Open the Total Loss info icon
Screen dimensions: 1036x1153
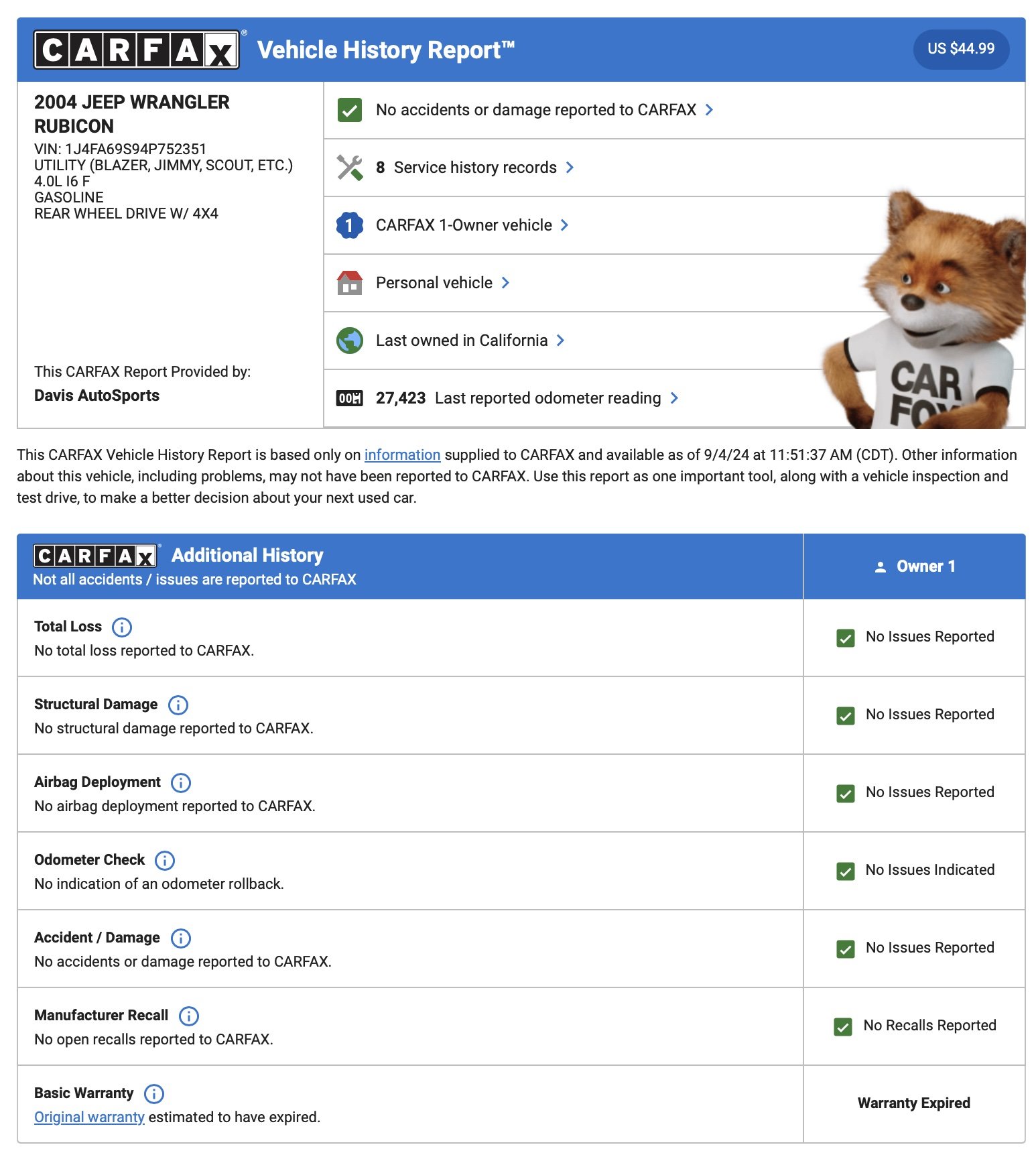pos(121,627)
